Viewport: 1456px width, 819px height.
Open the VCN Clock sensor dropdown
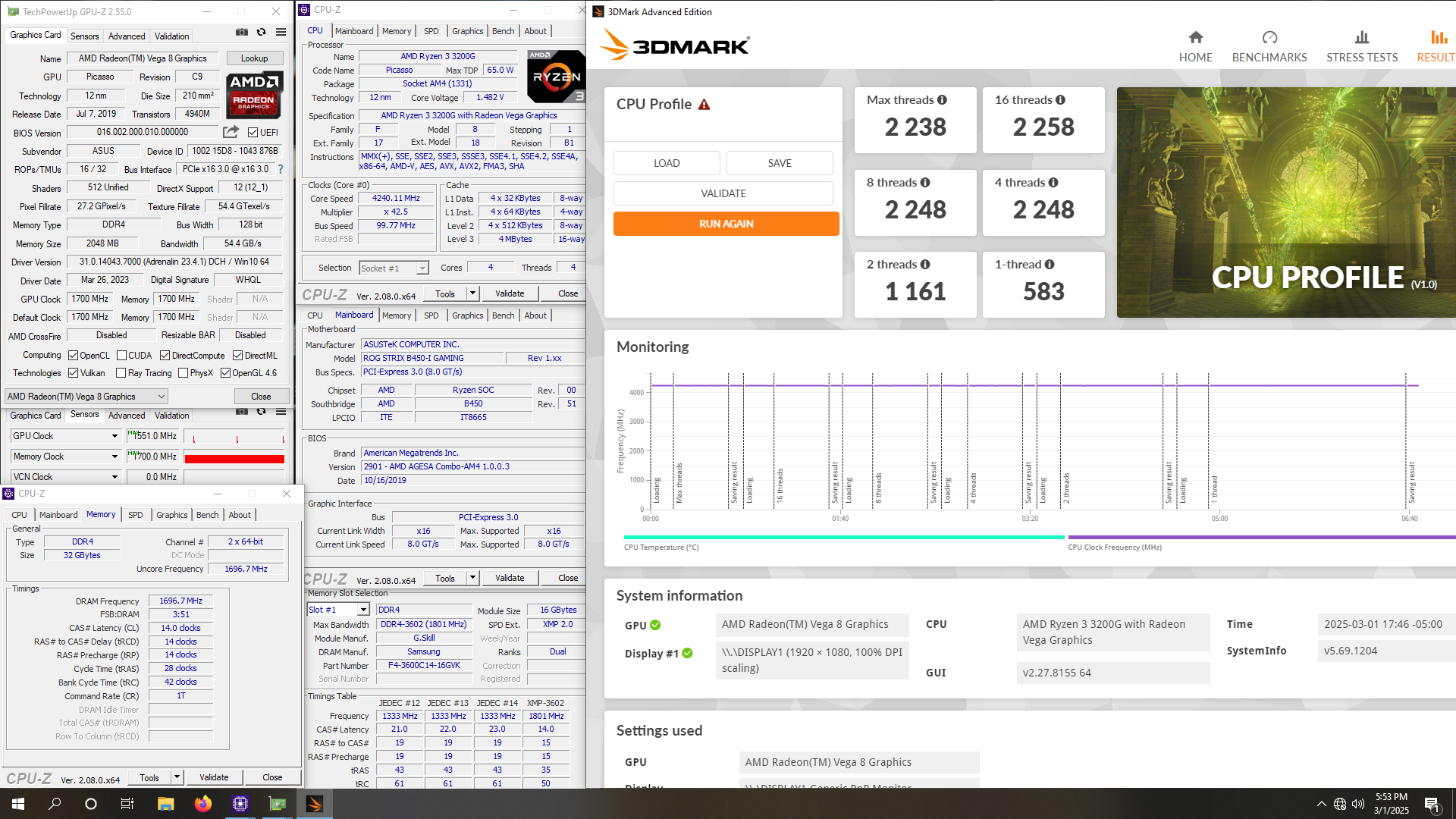pos(67,477)
